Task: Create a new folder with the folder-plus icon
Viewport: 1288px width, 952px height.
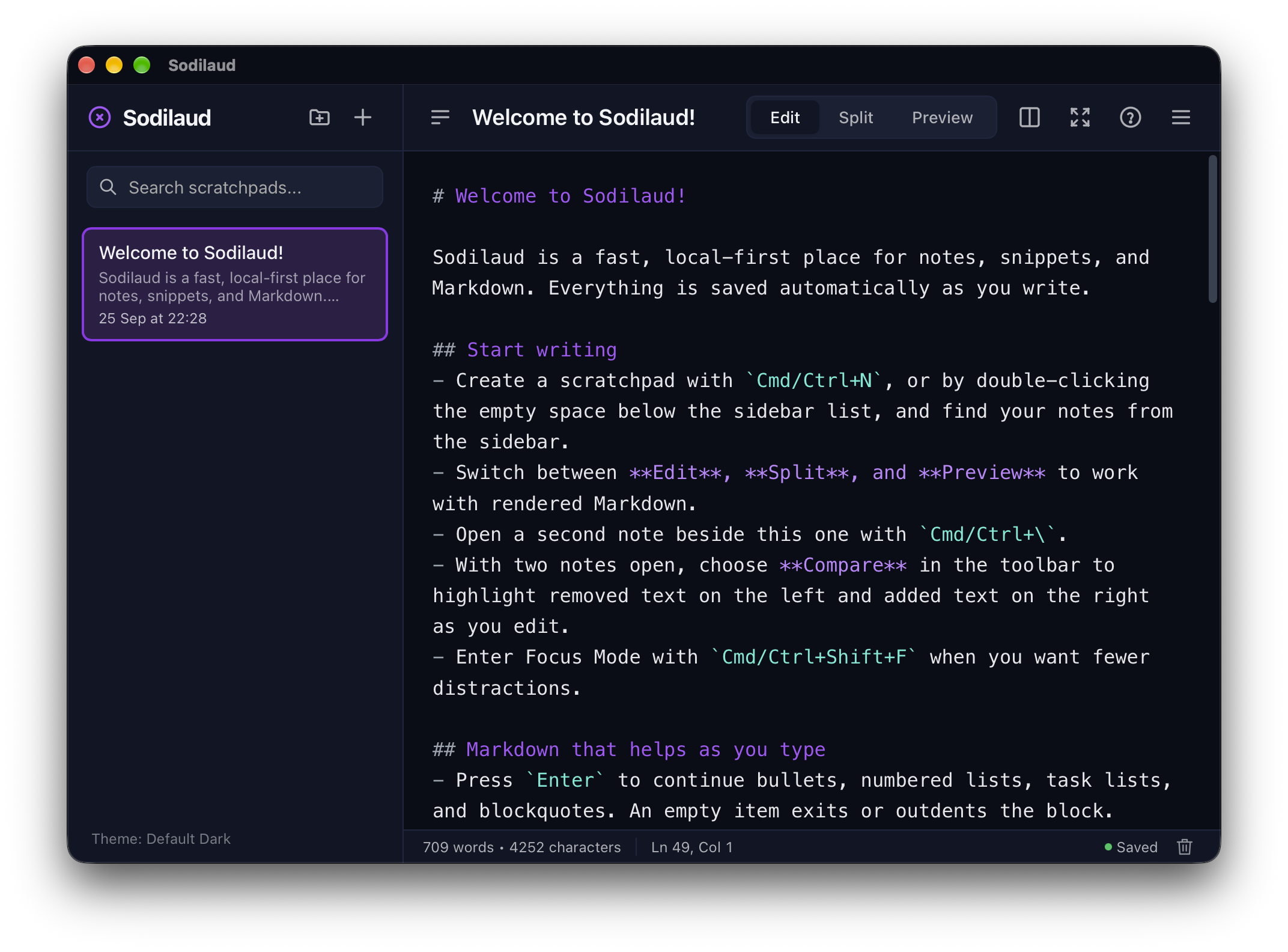Action: [x=320, y=117]
